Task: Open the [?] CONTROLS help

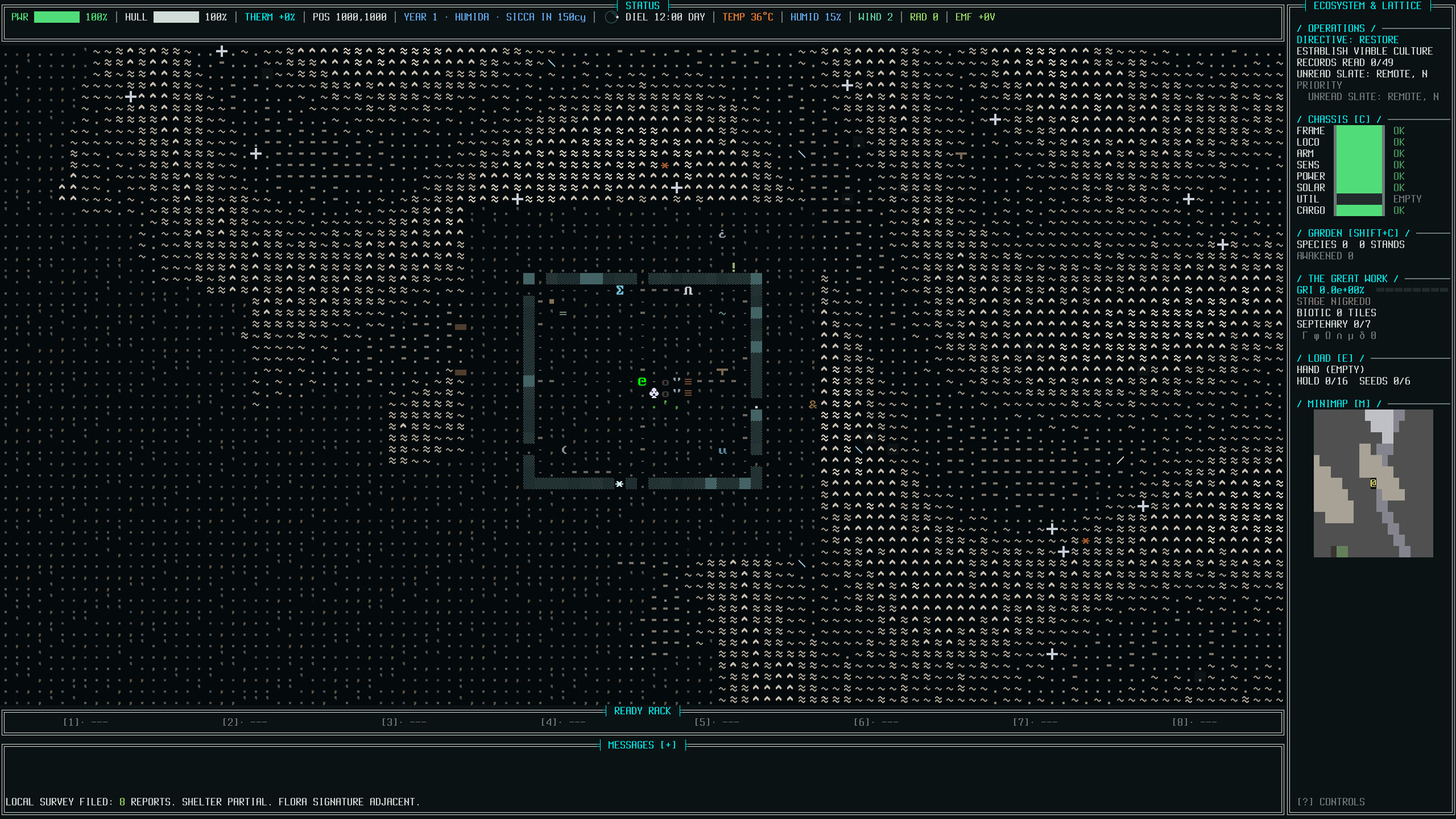Action: click(1331, 802)
